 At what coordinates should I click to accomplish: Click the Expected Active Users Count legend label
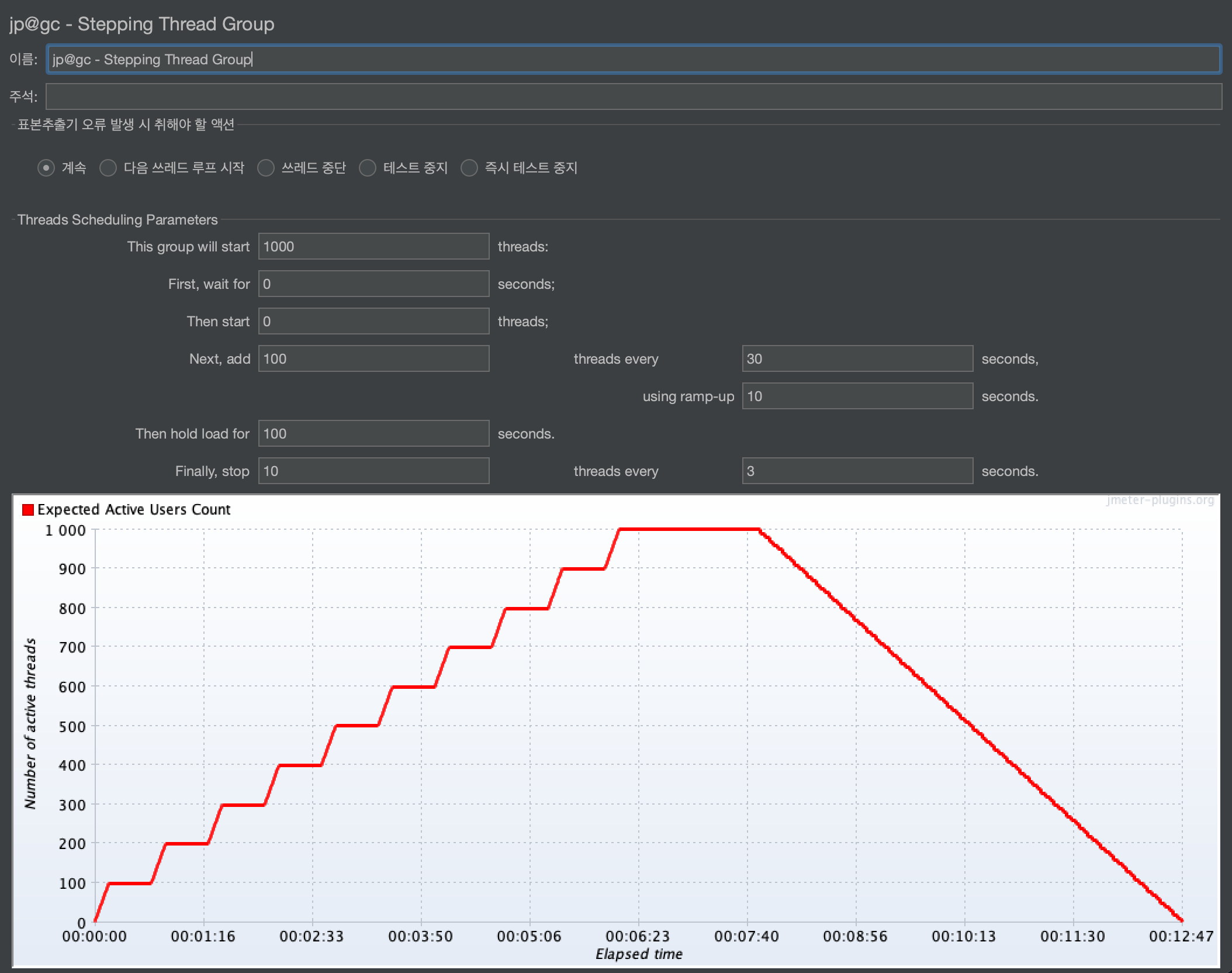tap(134, 510)
